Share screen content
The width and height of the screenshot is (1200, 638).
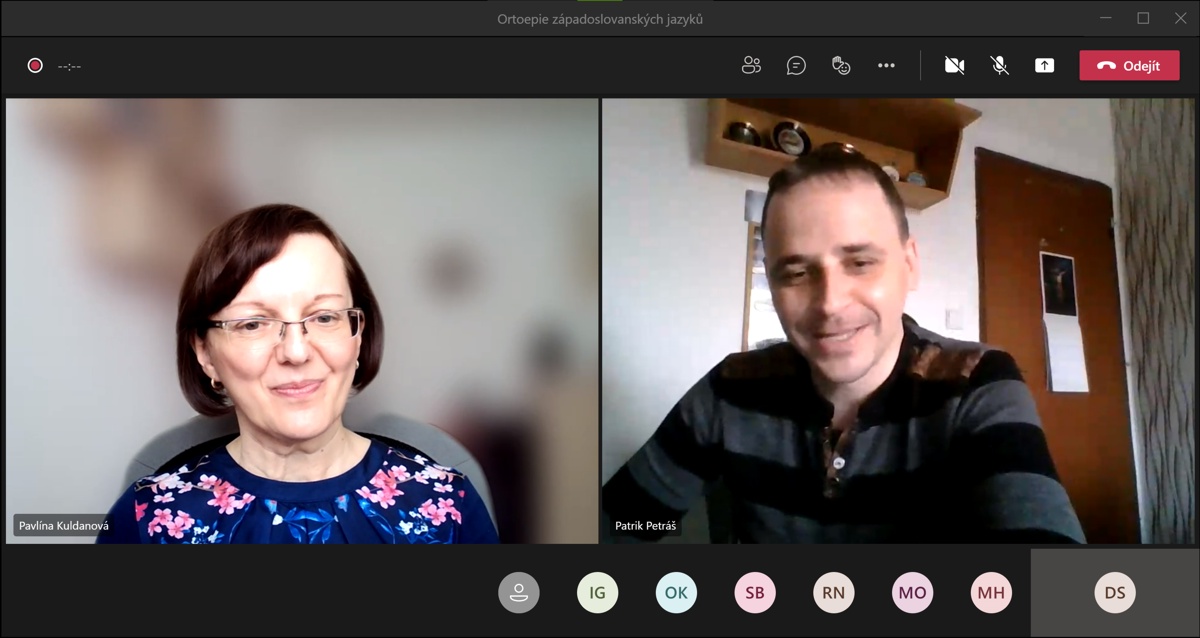pos(1044,66)
